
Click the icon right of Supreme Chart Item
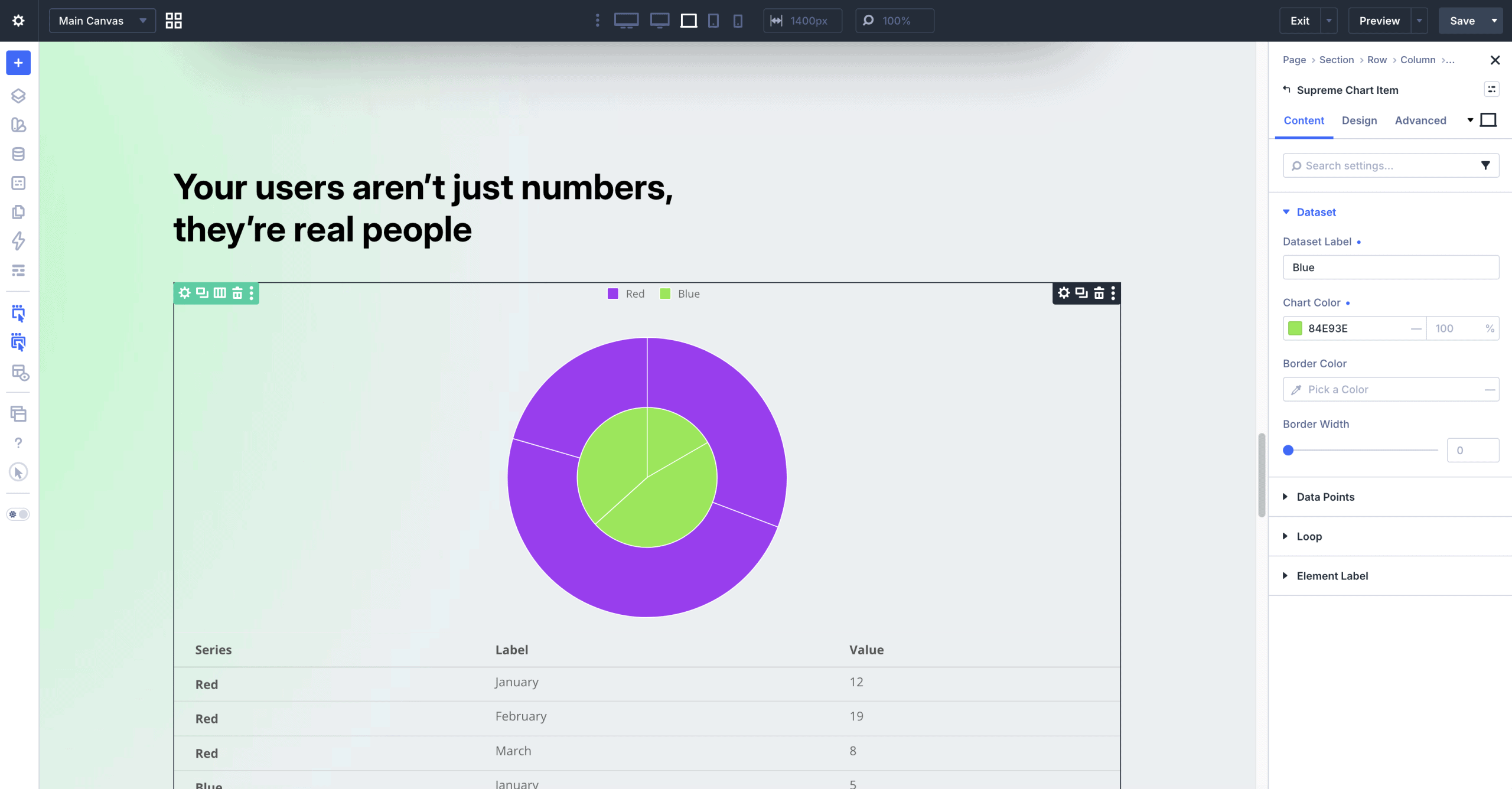[1491, 89]
